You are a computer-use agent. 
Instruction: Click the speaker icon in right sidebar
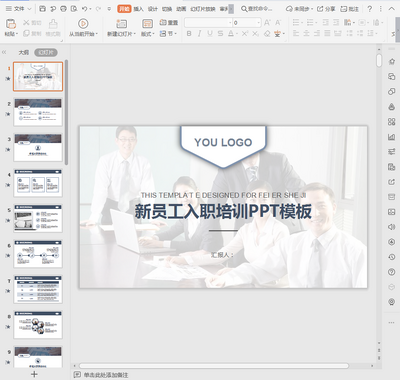[392, 227]
